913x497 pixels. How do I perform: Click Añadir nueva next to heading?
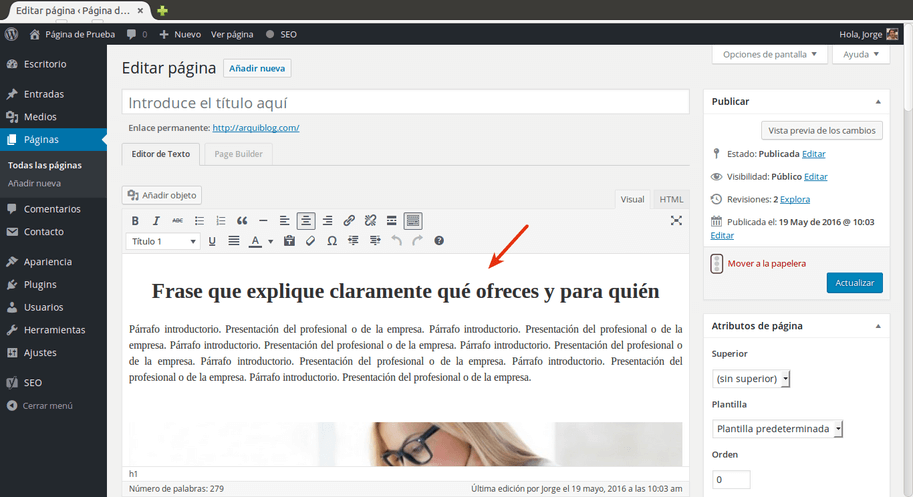click(257, 68)
